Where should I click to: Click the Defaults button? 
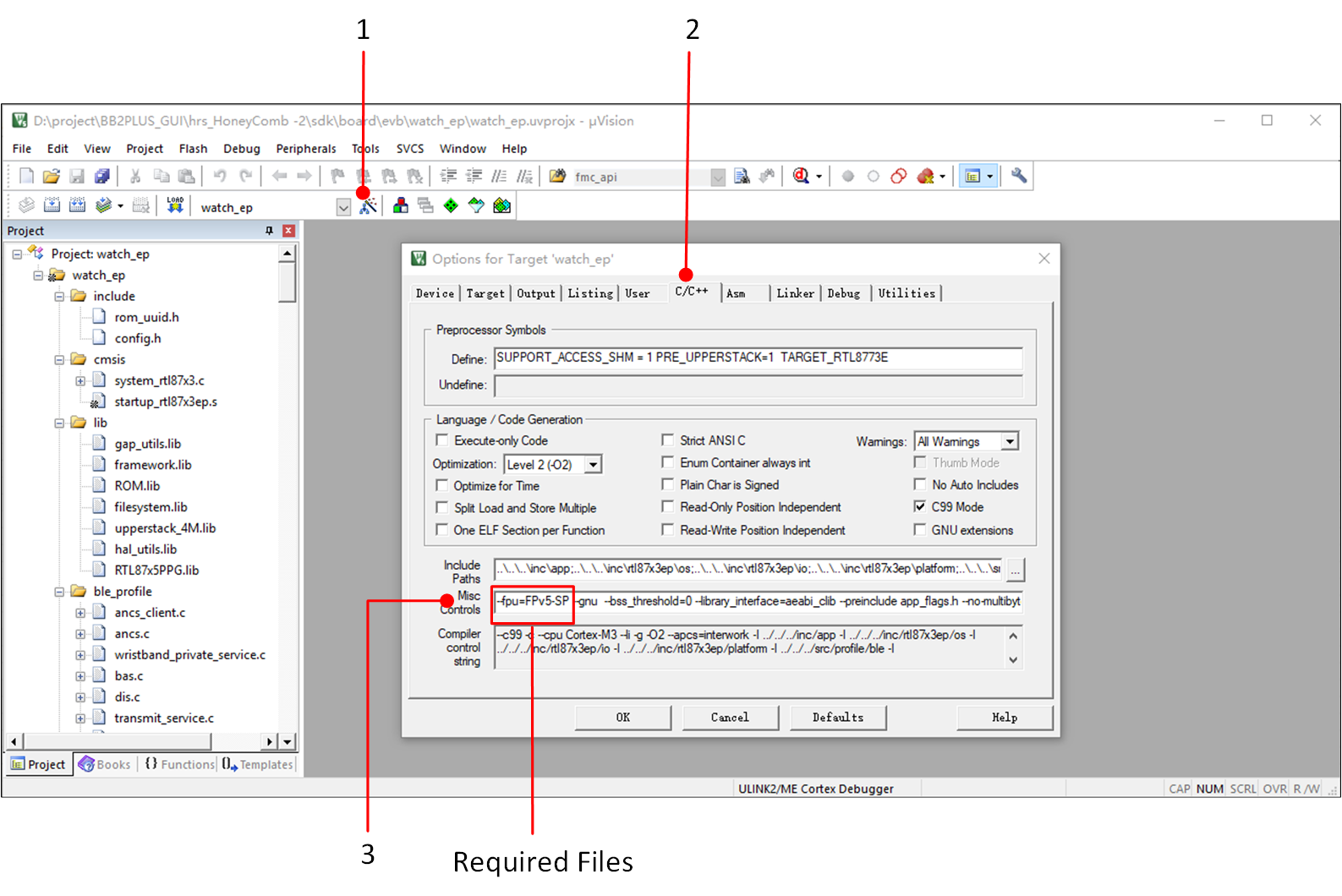[837, 718]
